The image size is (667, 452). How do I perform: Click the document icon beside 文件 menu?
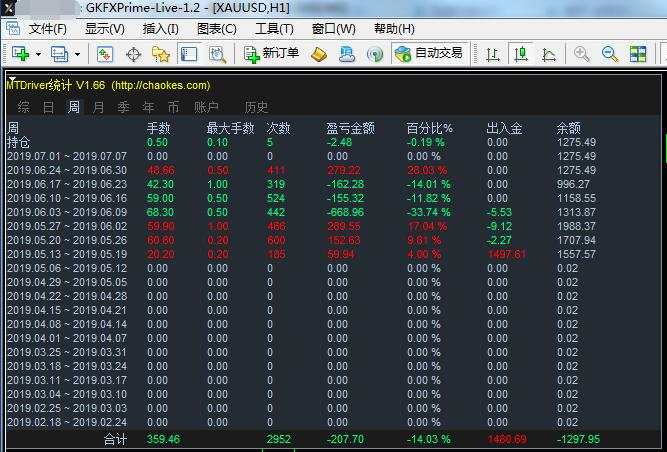[x=13, y=28]
